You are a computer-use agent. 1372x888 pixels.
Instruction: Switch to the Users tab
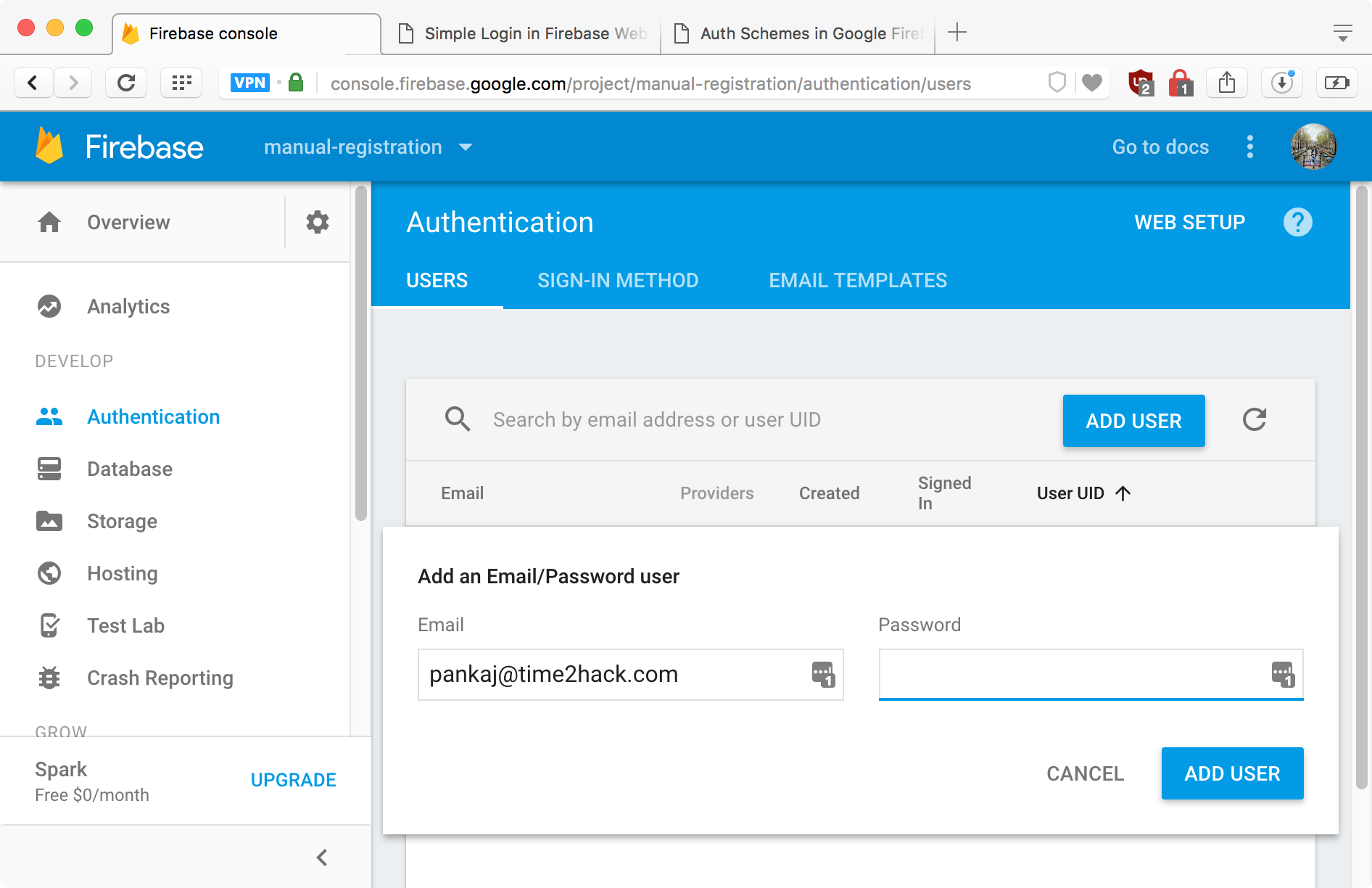pos(437,280)
